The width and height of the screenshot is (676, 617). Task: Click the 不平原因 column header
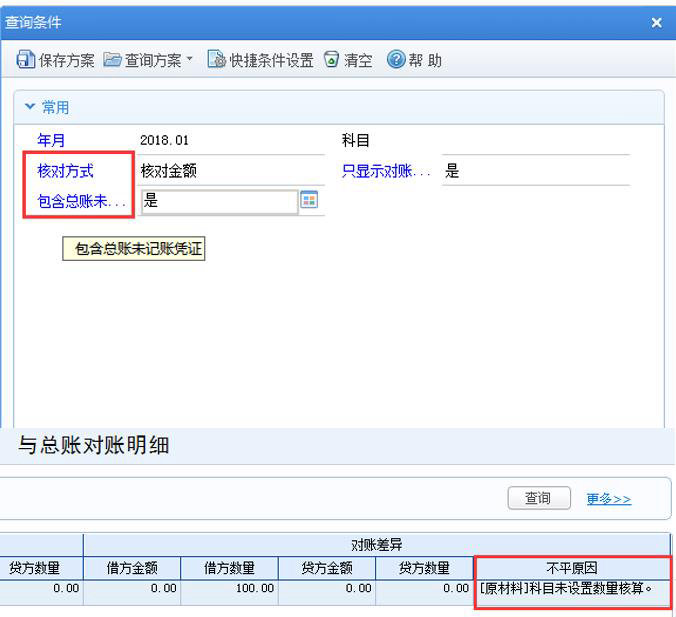coord(574,568)
